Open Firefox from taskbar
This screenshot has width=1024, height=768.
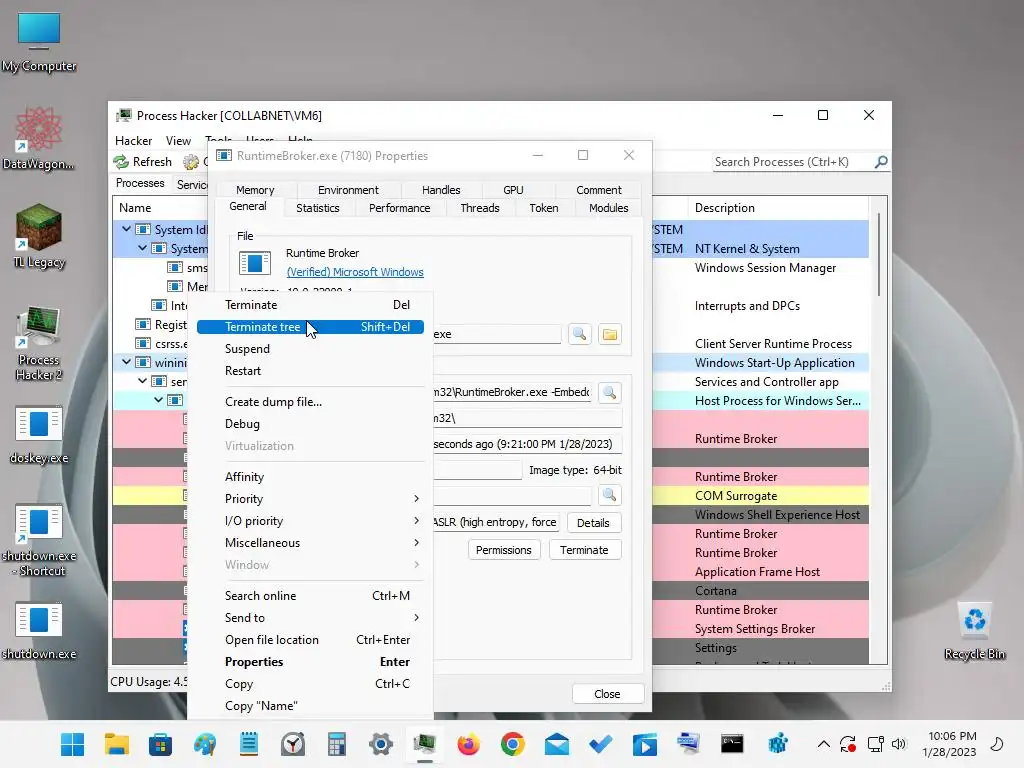[468, 744]
